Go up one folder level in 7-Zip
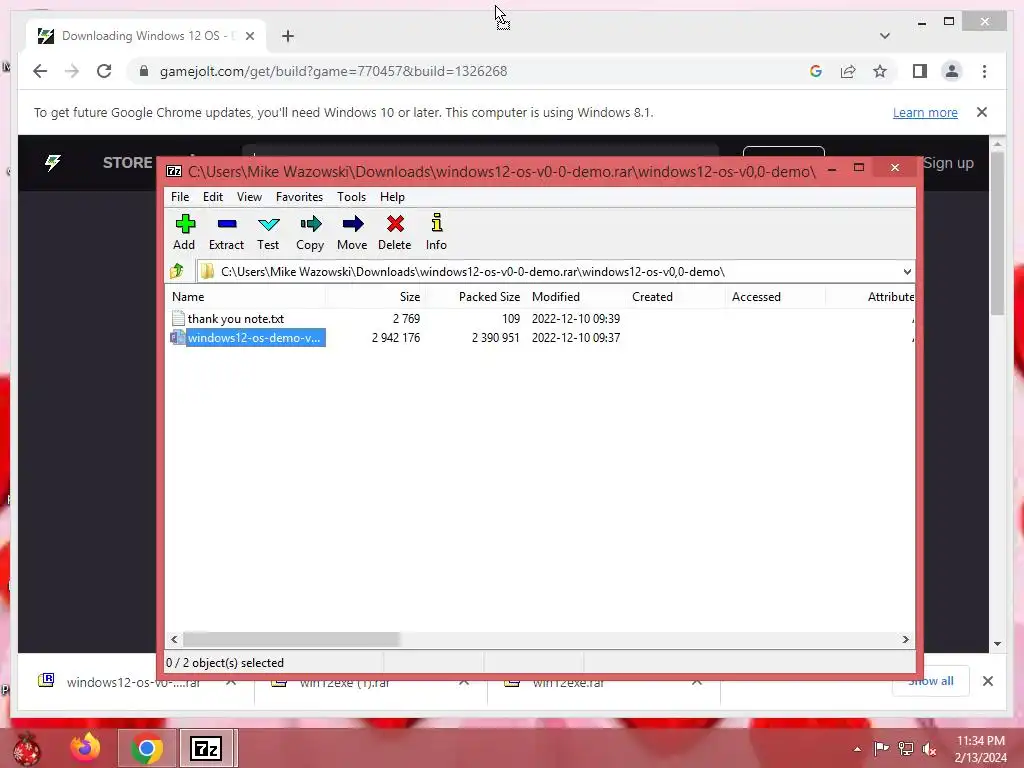The image size is (1024, 768). click(x=177, y=271)
